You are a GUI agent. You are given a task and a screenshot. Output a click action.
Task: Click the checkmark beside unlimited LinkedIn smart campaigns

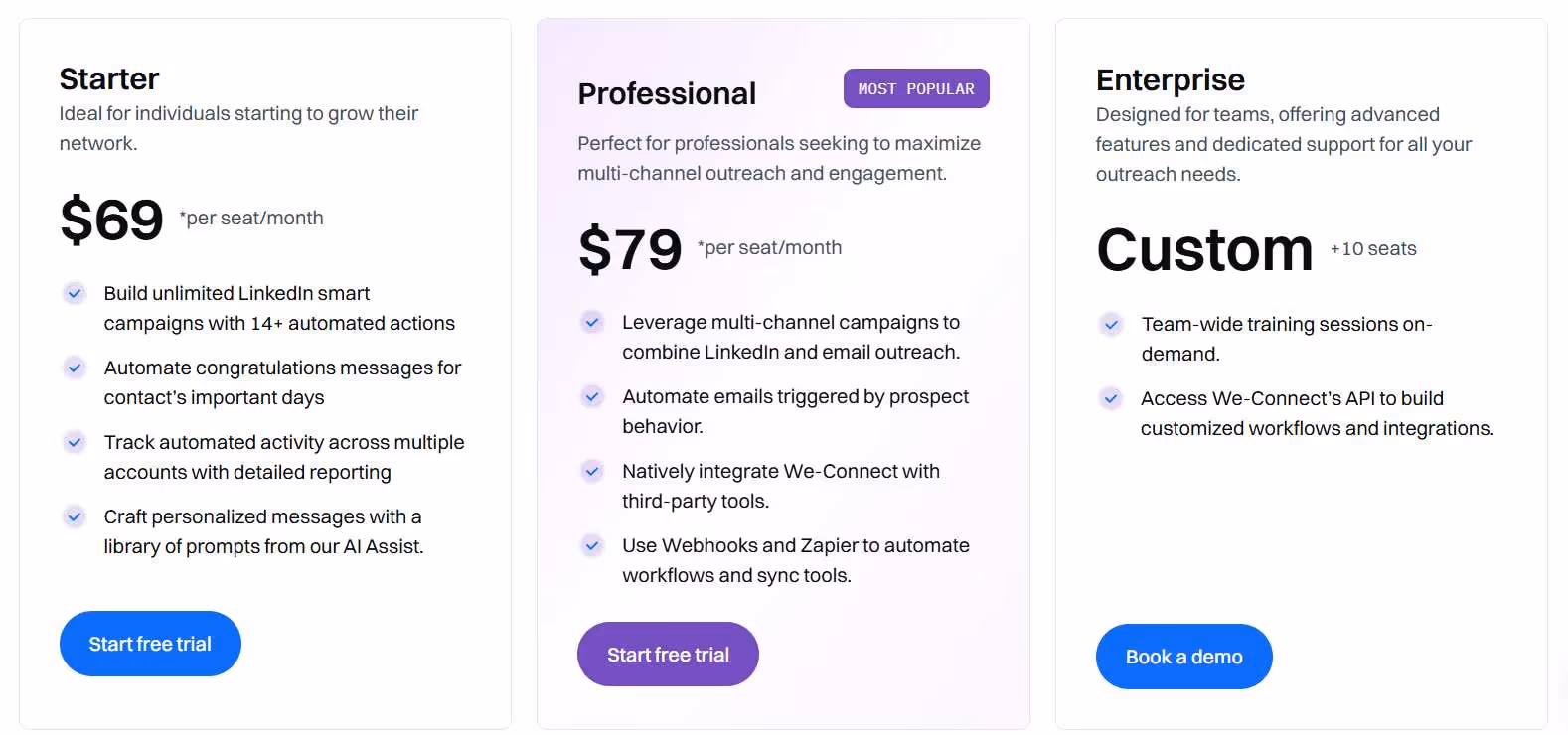tap(75, 293)
